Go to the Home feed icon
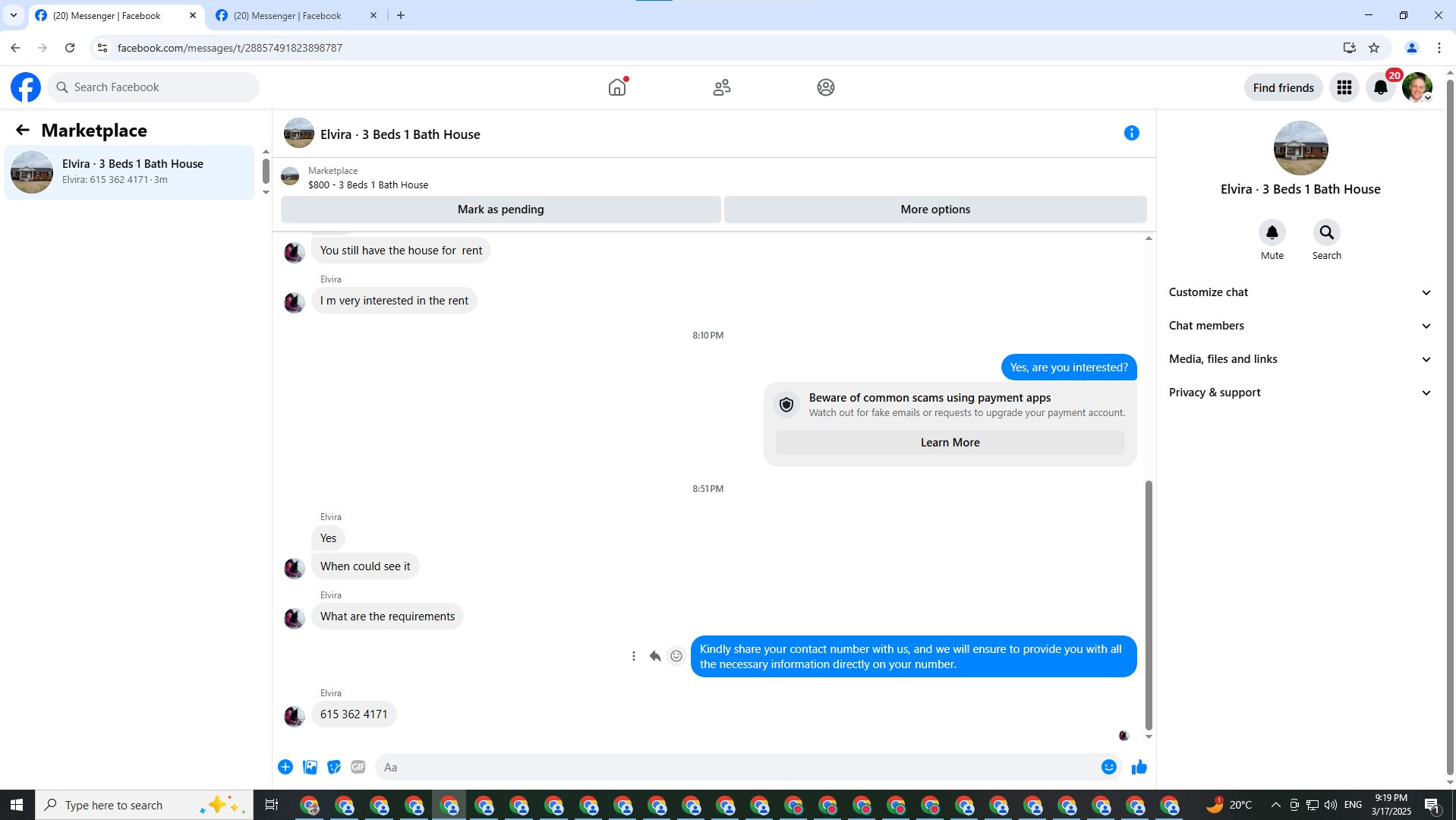The height and width of the screenshot is (820, 1456). click(x=617, y=87)
